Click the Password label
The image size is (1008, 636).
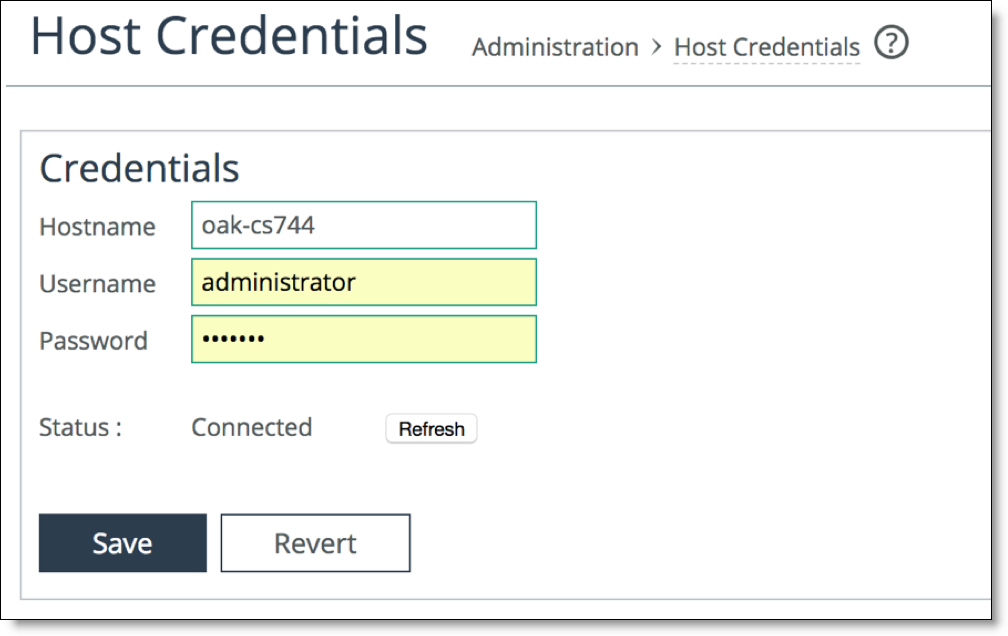tap(94, 341)
